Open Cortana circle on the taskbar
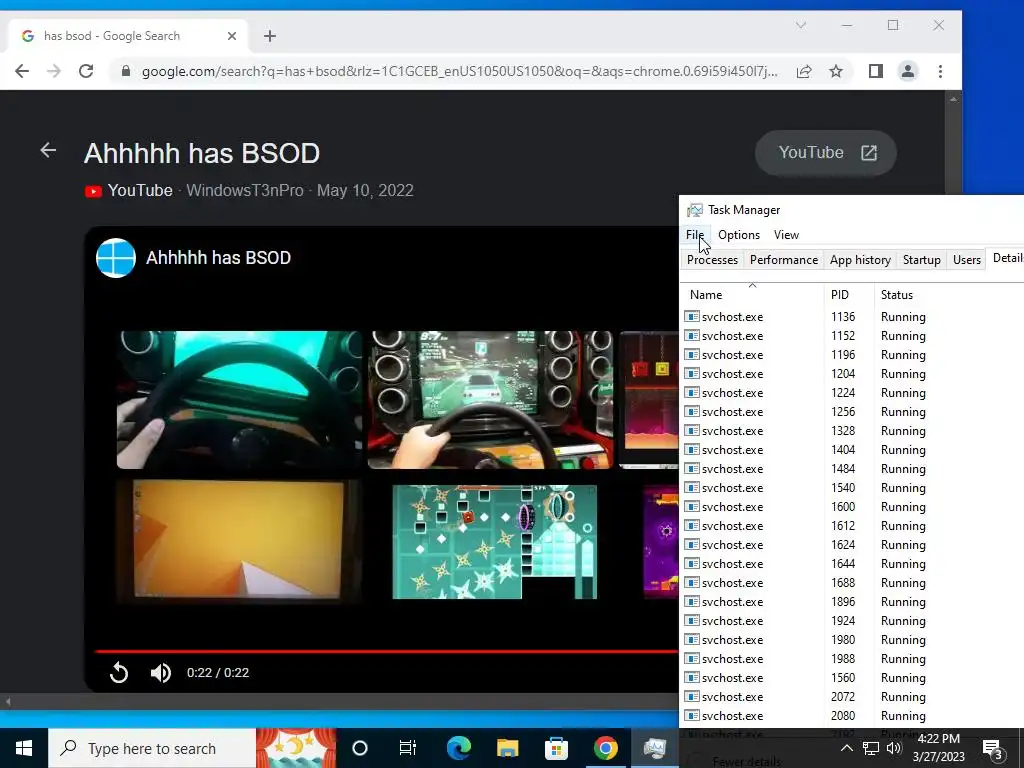The image size is (1024, 768). click(x=360, y=748)
